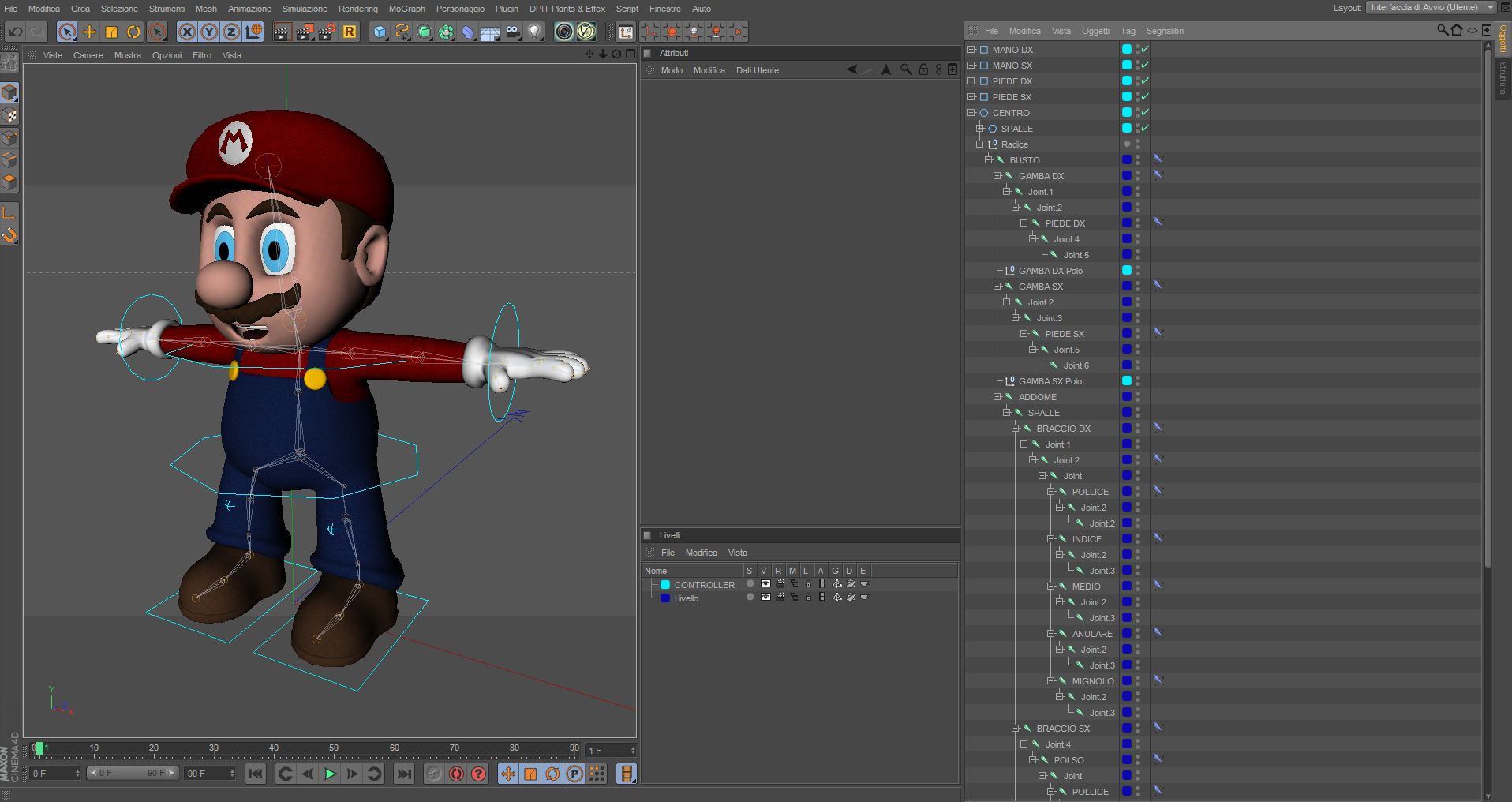Click the Cube primitive icon
Viewport: 1512px width, 802px height.
tap(380, 32)
